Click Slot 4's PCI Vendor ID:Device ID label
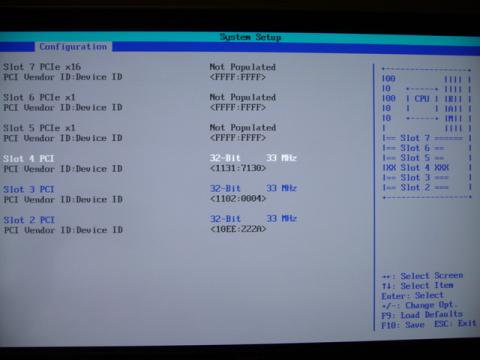Image resolution: width=480 pixels, height=360 pixels. (x=63, y=169)
